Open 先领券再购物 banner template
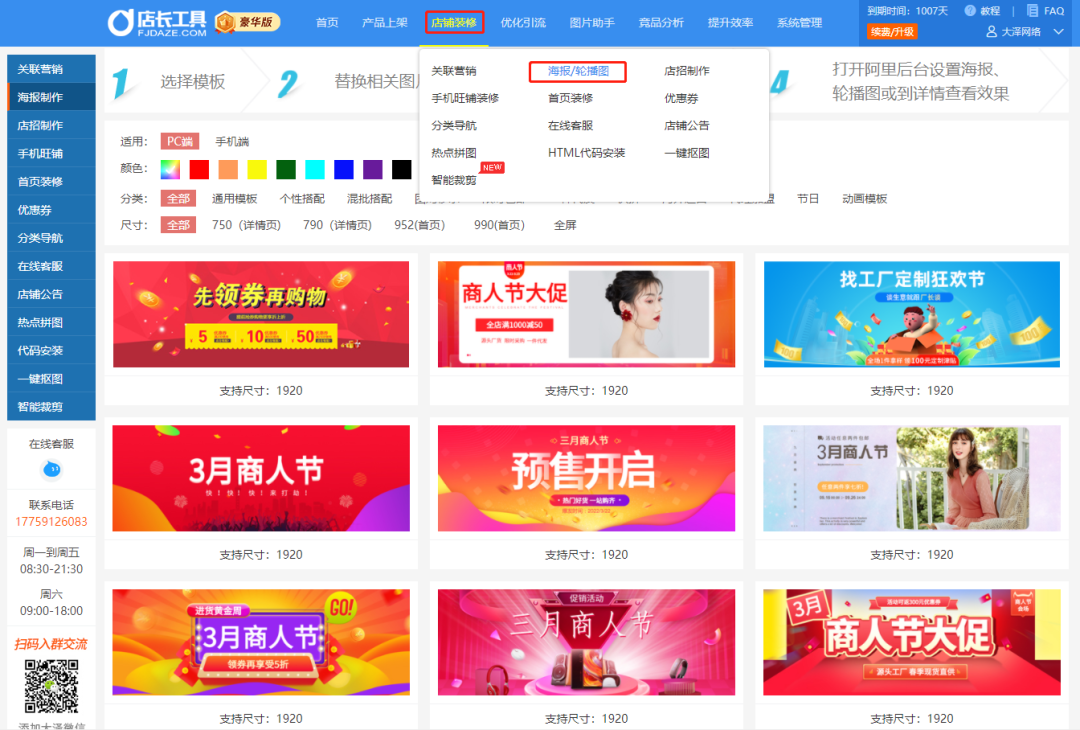This screenshot has height=730, width=1080. pyautogui.click(x=261, y=314)
